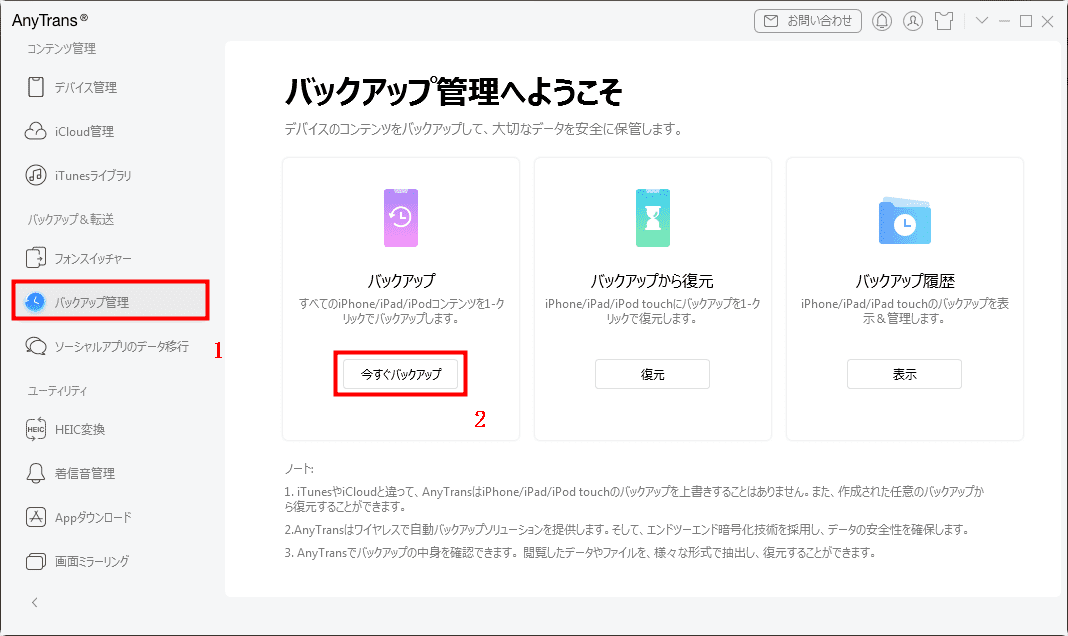Click the envelope icon in お問い合わせ
Viewport: 1068px width, 636px height.
[x=770, y=21]
